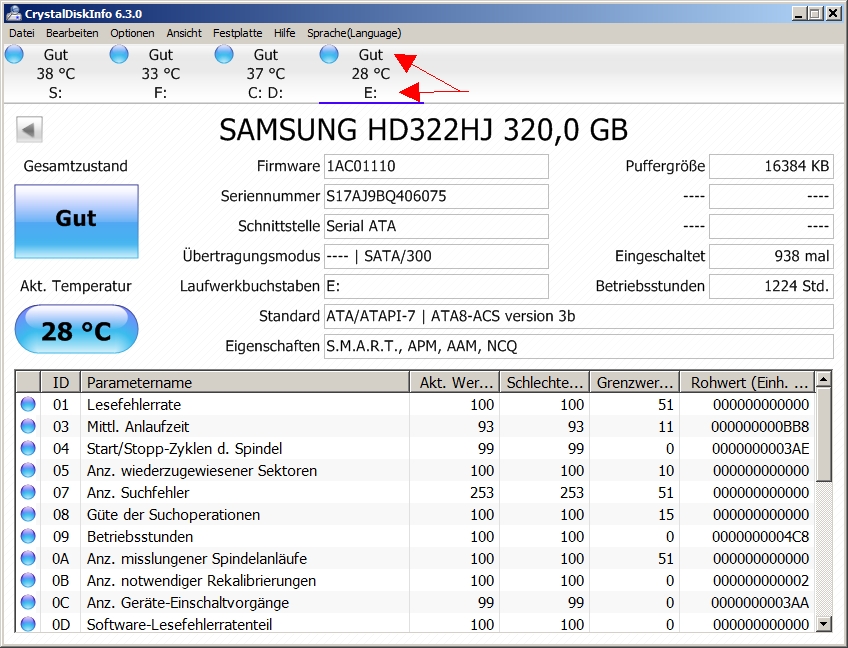Click the Schnittstelle field Serial ATA
848x648 pixels.
436,226
